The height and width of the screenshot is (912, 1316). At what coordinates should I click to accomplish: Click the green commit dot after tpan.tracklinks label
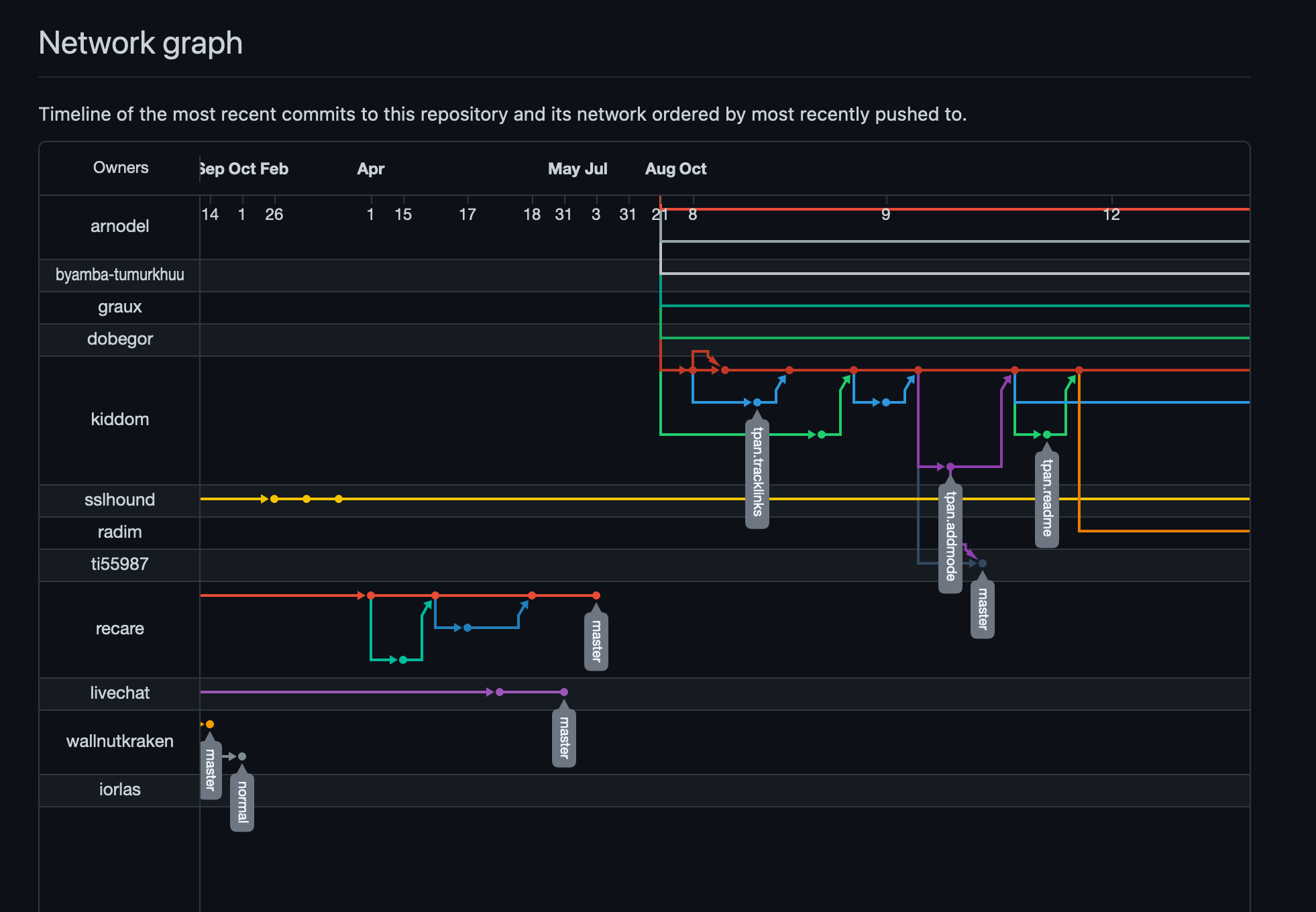pos(822,435)
